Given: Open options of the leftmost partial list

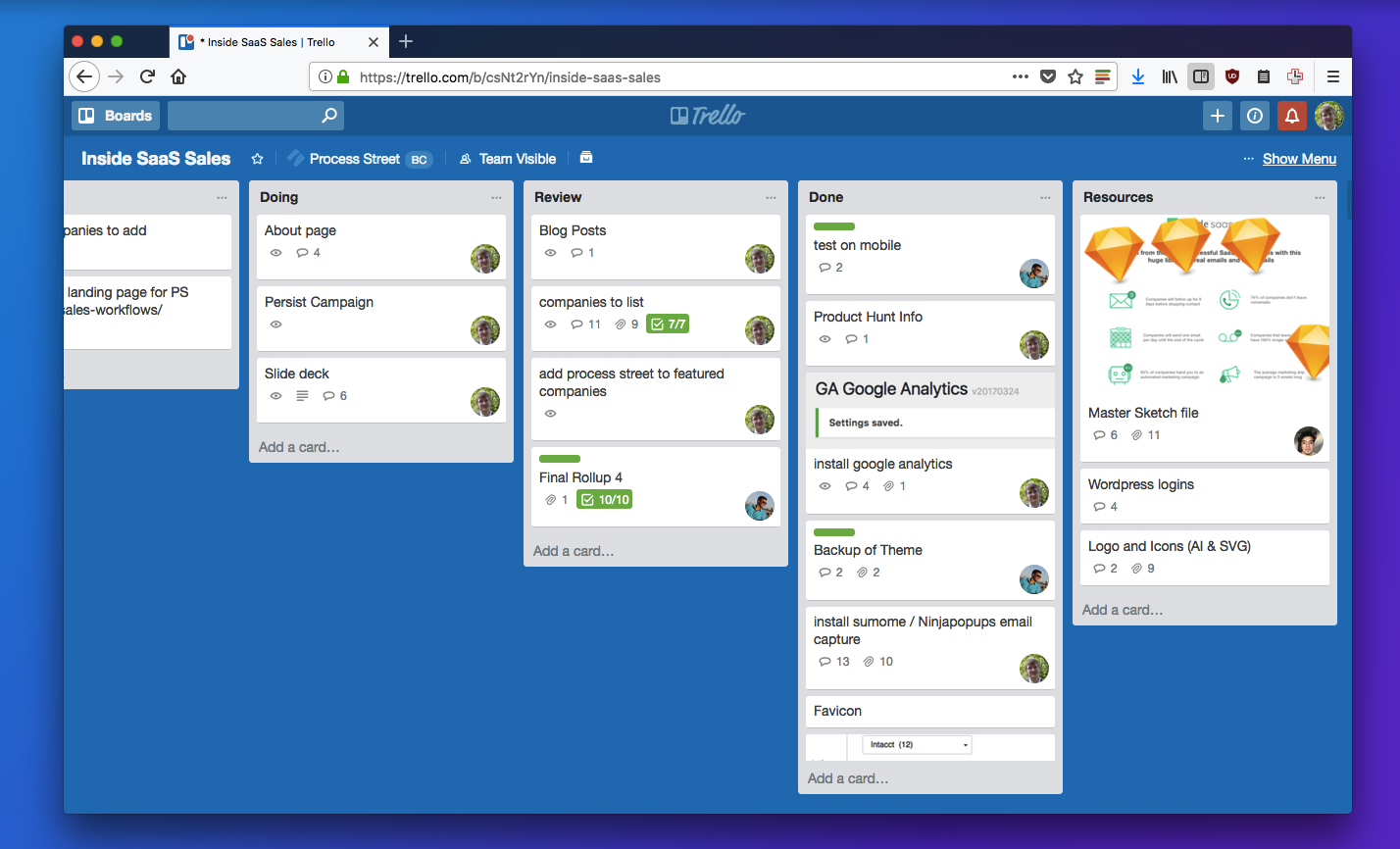Looking at the screenshot, I should 222,198.
